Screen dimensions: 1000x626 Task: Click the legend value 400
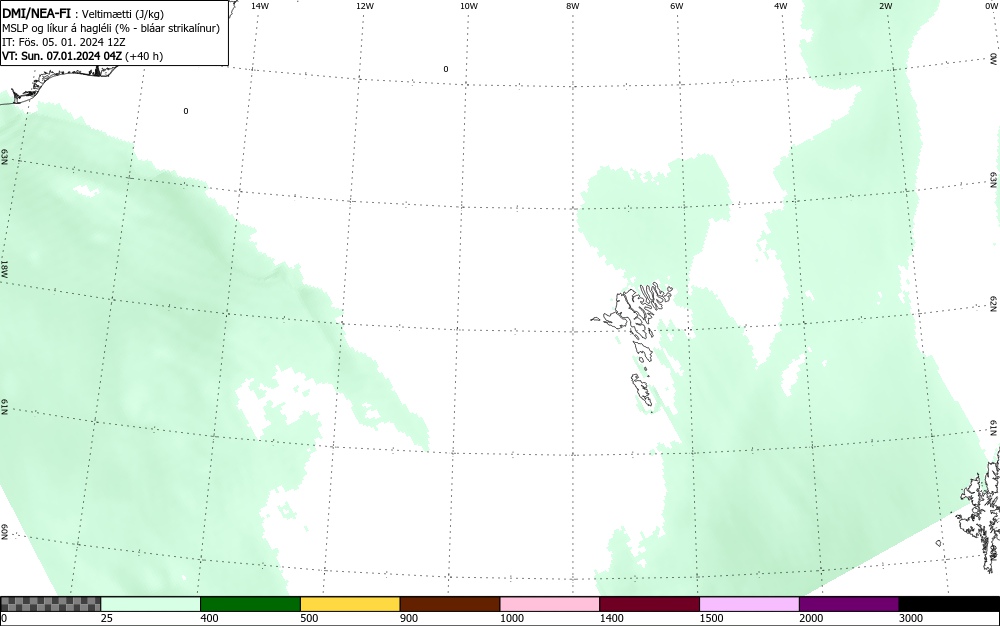(x=209, y=618)
